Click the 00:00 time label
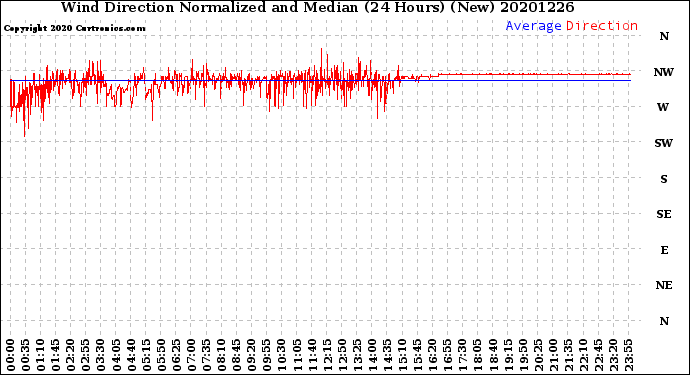 [x=11, y=355]
